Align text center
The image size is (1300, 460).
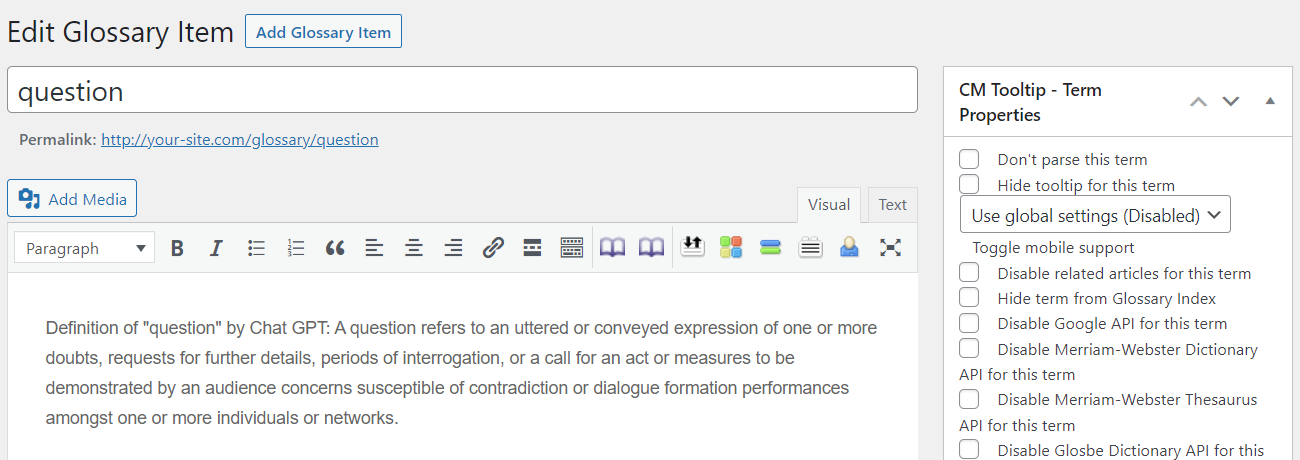(x=414, y=248)
